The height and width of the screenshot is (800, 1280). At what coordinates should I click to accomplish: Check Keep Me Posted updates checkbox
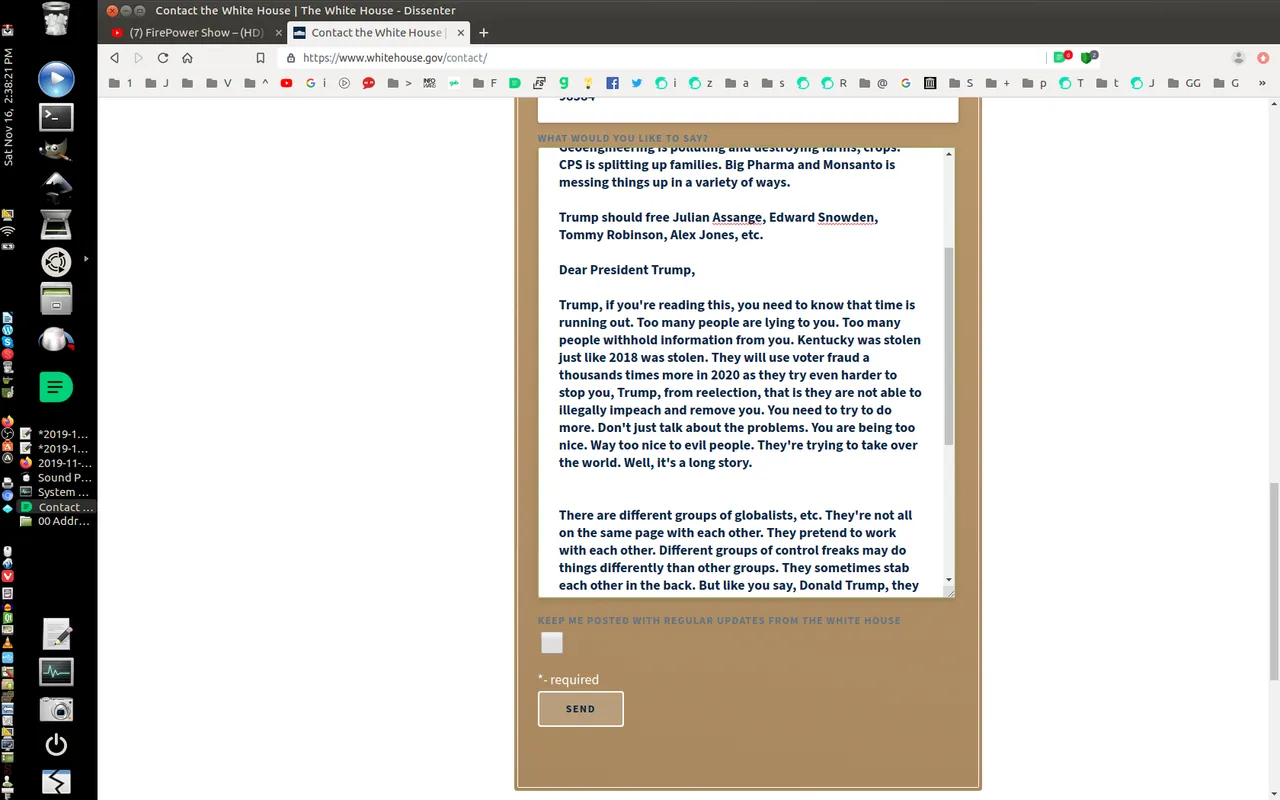[x=552, y=643]
